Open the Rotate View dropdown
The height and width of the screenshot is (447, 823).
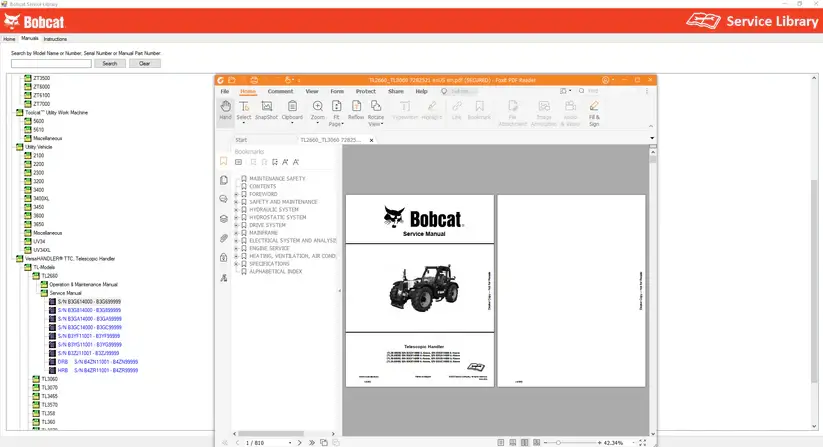376,110
